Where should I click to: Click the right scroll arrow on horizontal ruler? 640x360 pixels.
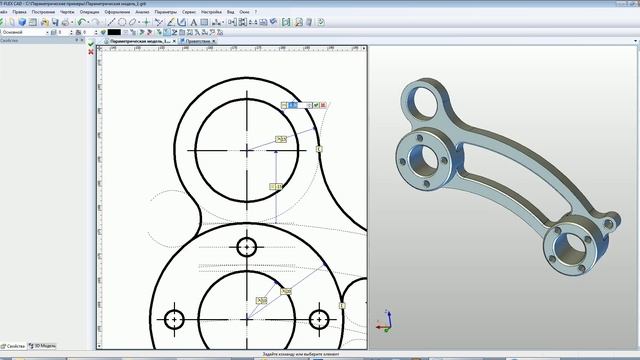click(364, 48)
